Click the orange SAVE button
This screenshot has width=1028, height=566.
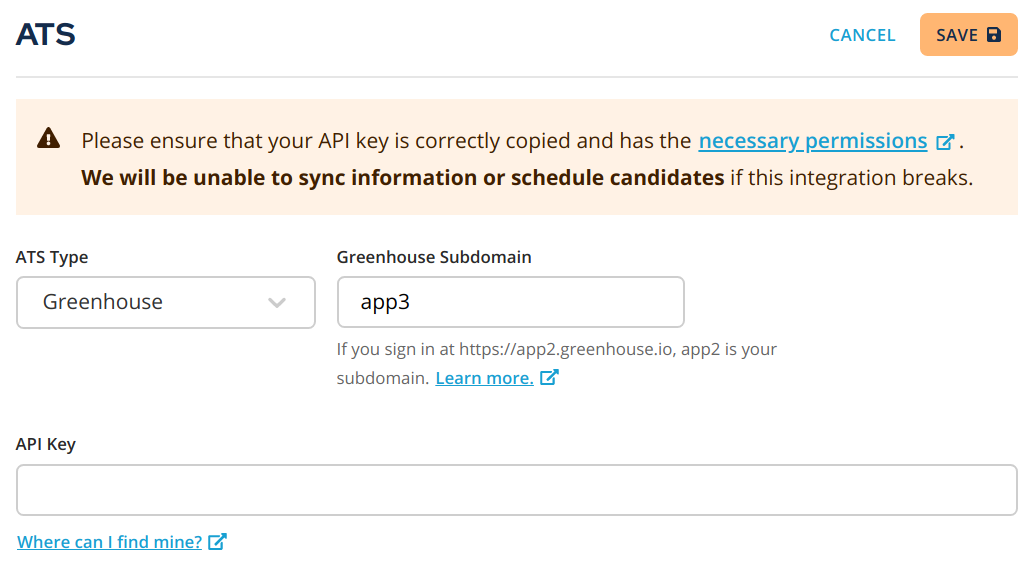coord(968,35)
